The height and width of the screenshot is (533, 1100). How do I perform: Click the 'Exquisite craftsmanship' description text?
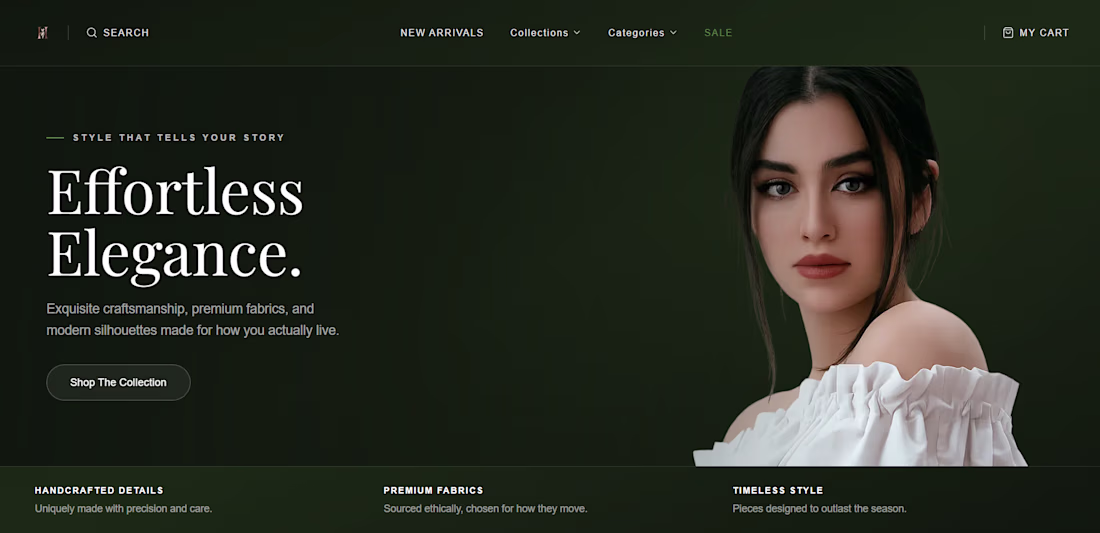193,319
